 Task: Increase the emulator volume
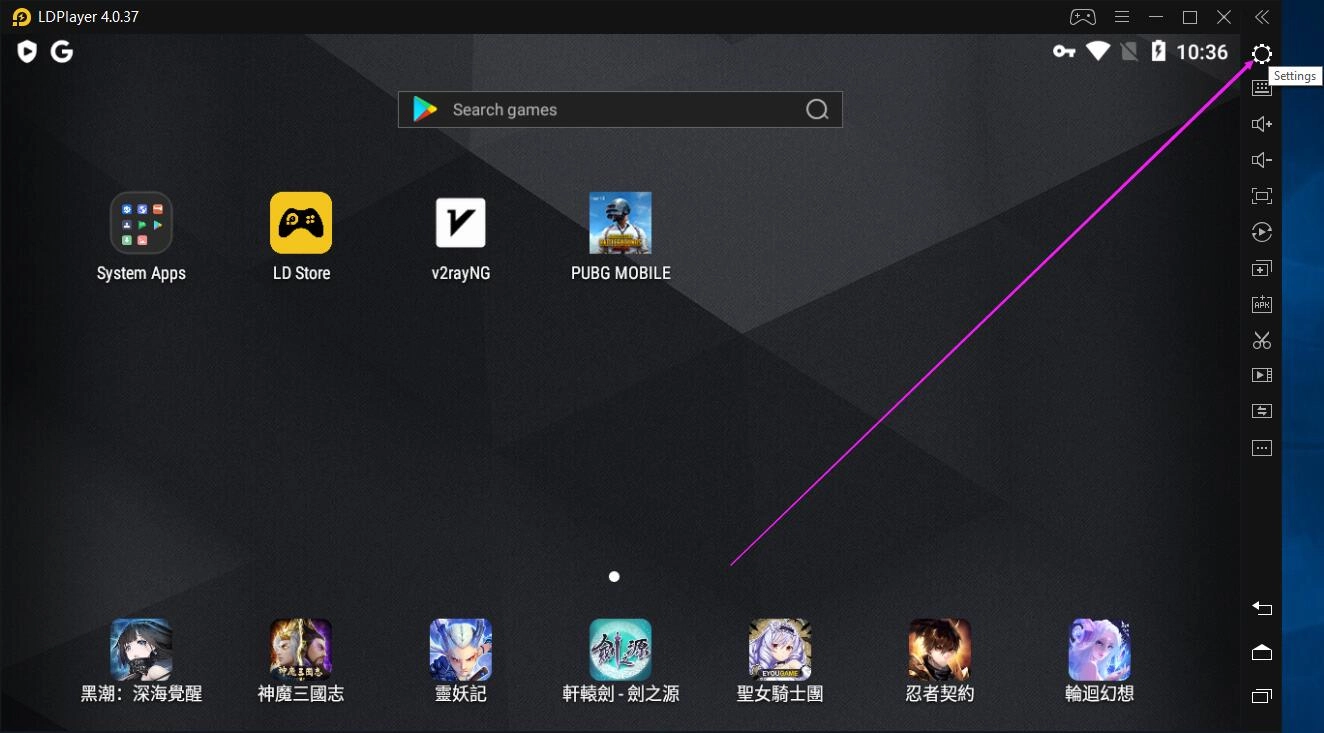1261,123
